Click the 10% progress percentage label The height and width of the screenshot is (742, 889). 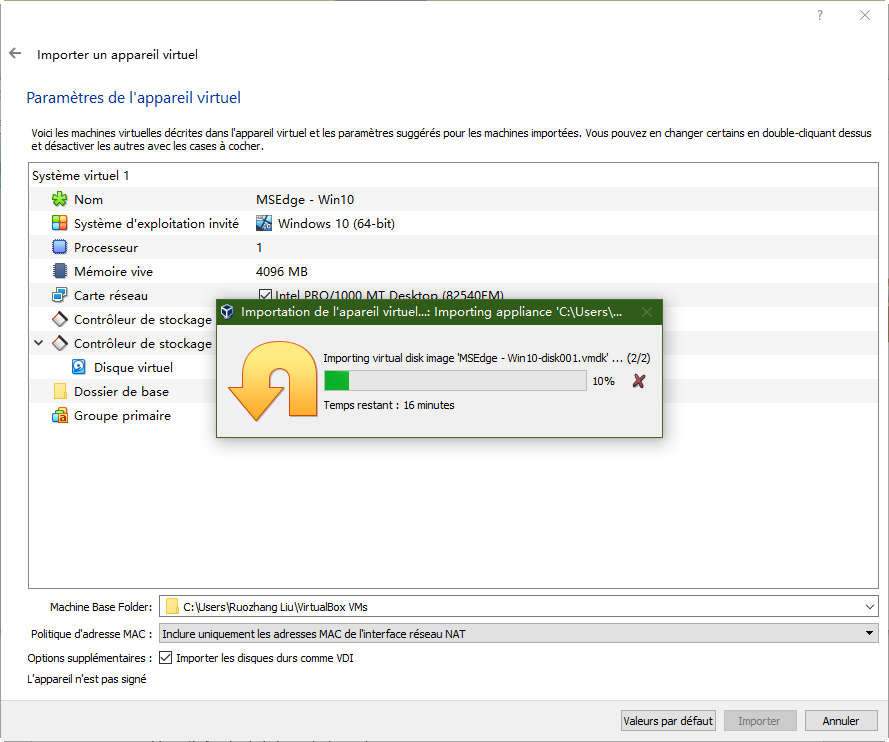tap(604, 381)
